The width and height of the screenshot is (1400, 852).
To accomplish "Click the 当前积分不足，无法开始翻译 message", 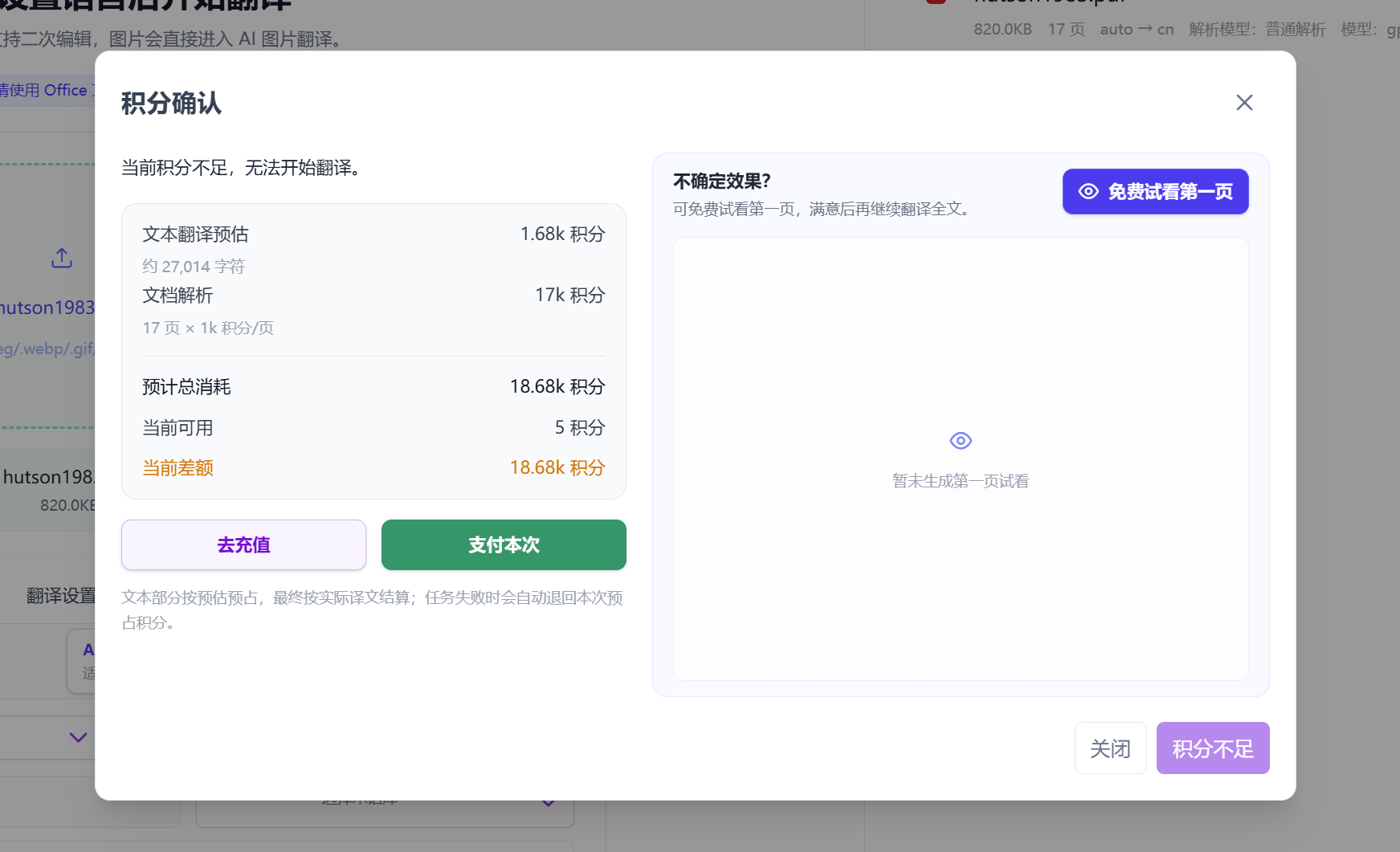I will click(x=244, y=168).
